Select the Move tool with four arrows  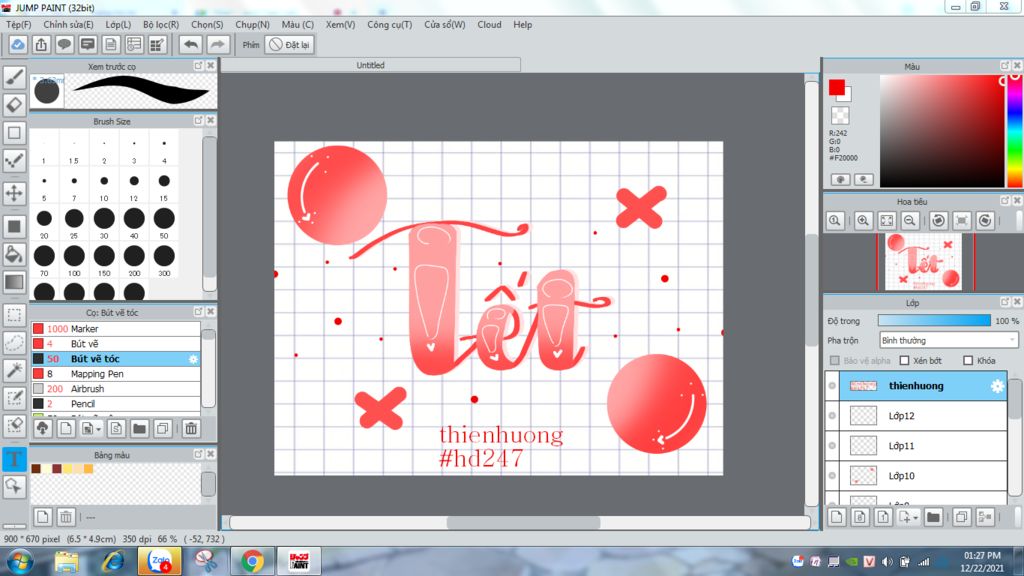14,193
